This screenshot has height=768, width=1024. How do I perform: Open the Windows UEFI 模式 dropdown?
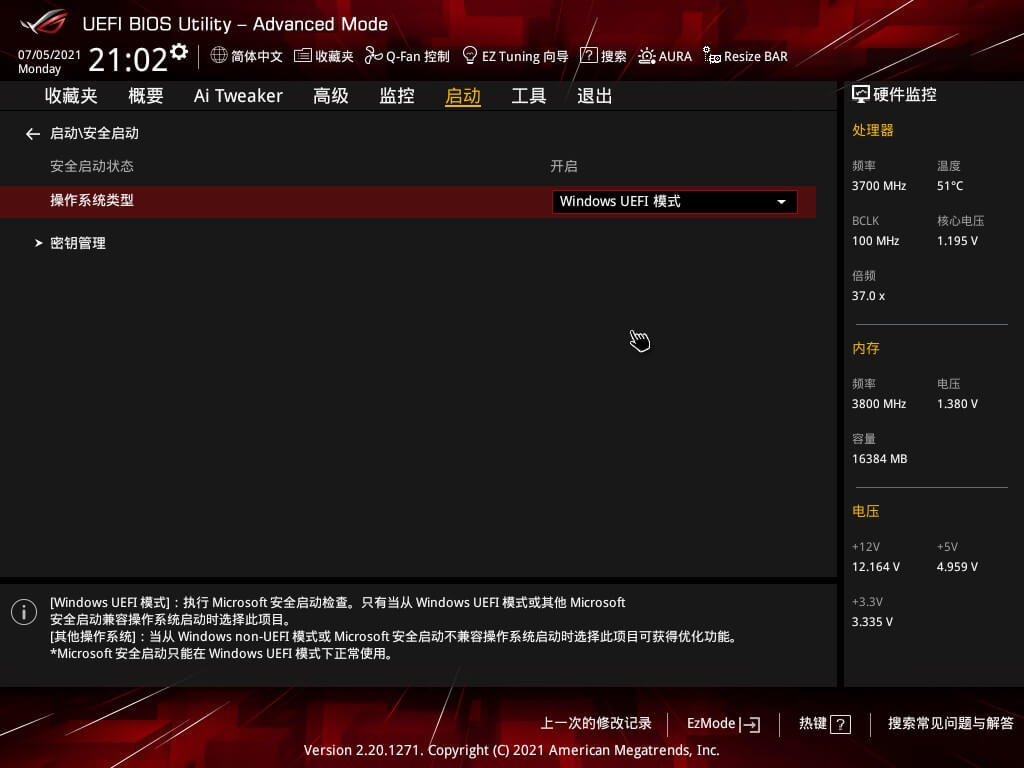pyautogui.click(x=674, y=201)
